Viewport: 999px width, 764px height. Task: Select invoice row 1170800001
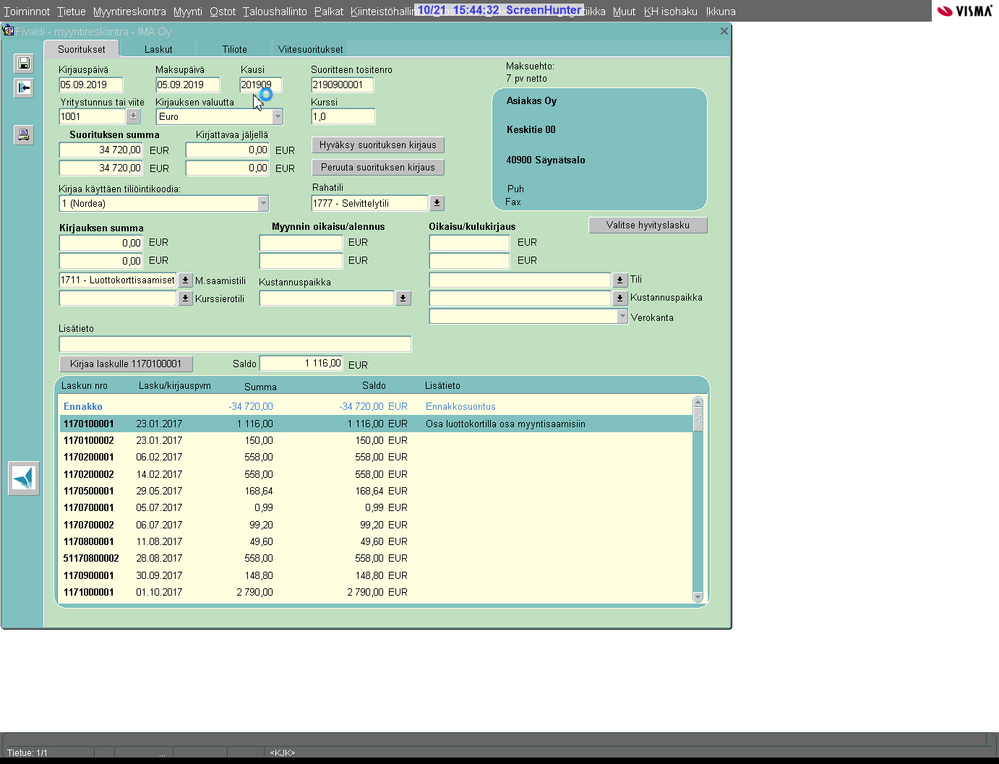tap(376, 542)
